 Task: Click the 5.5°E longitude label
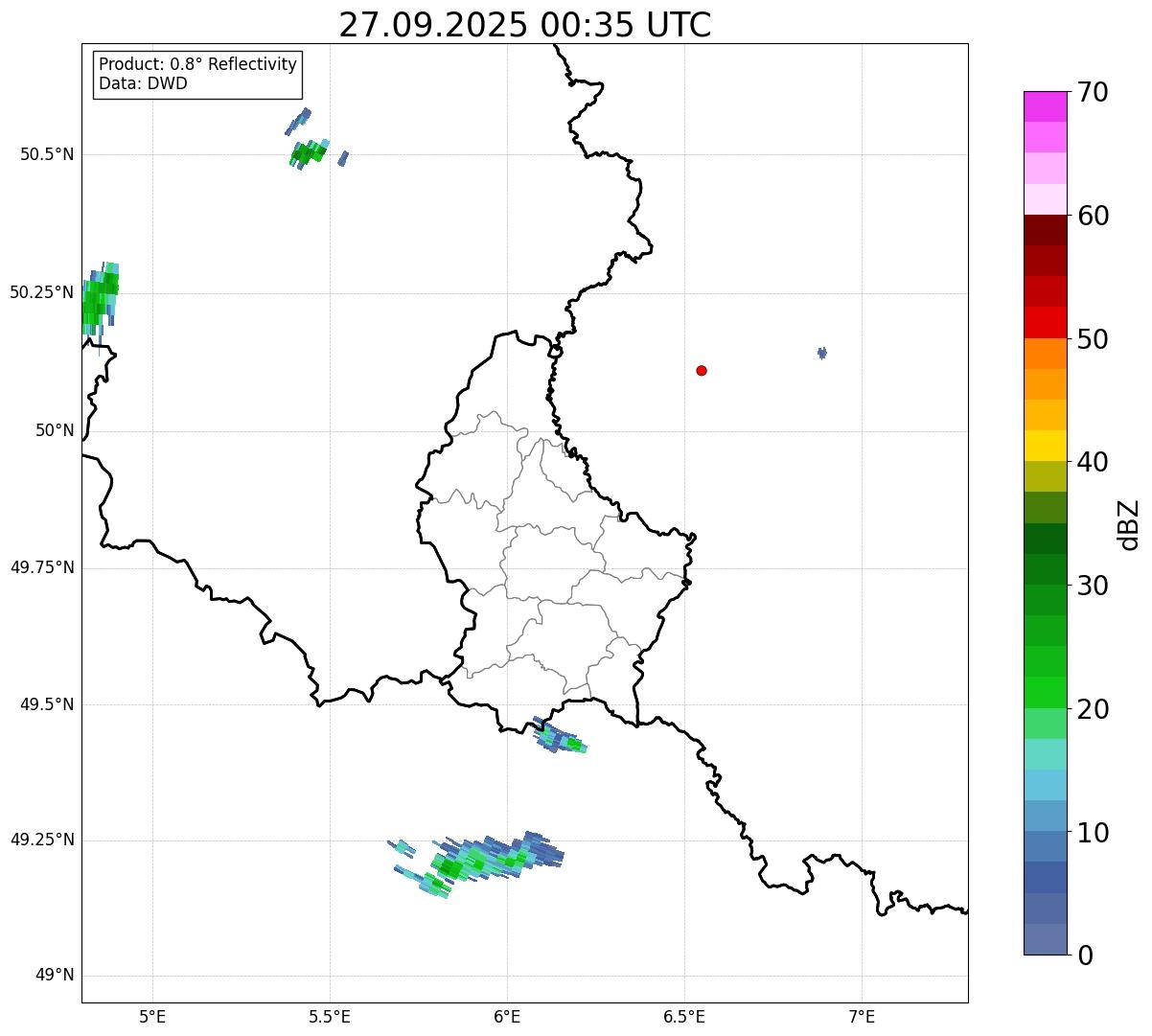click(x=330, y=1016)
